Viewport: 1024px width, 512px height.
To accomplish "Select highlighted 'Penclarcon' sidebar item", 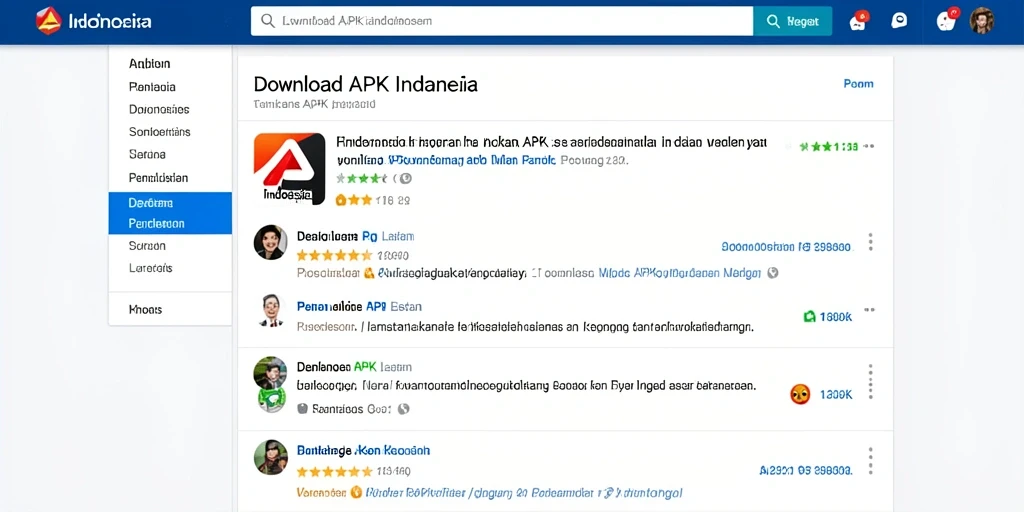I will [x=170, y=223].
